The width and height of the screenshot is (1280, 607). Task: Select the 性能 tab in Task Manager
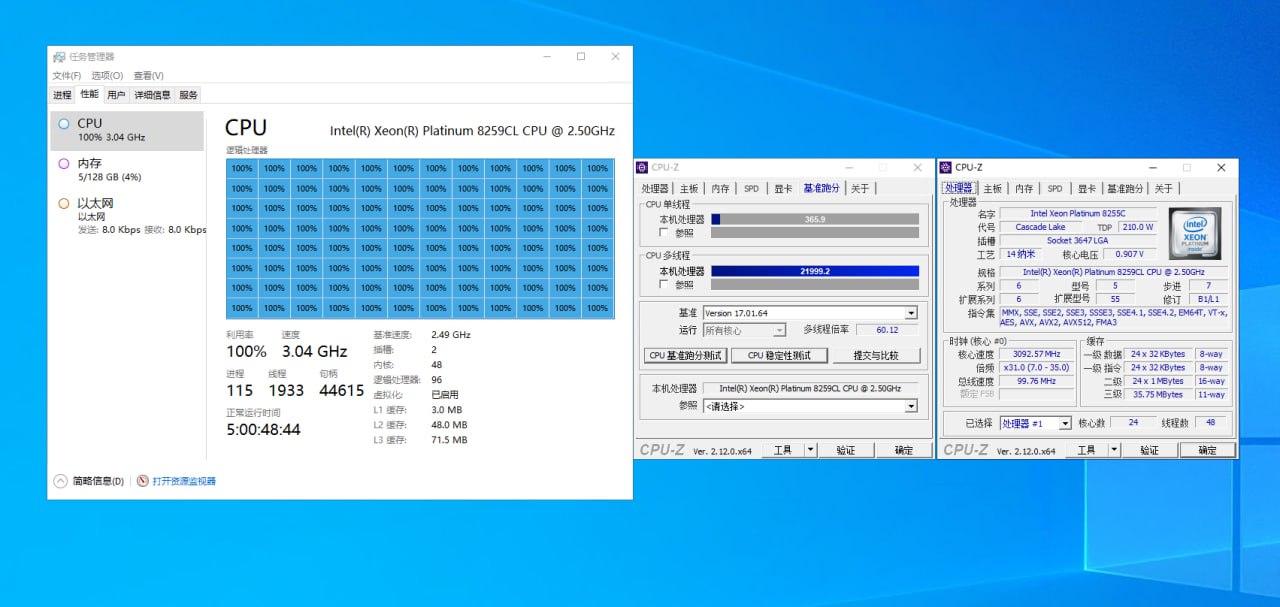[x=90, y=94]
